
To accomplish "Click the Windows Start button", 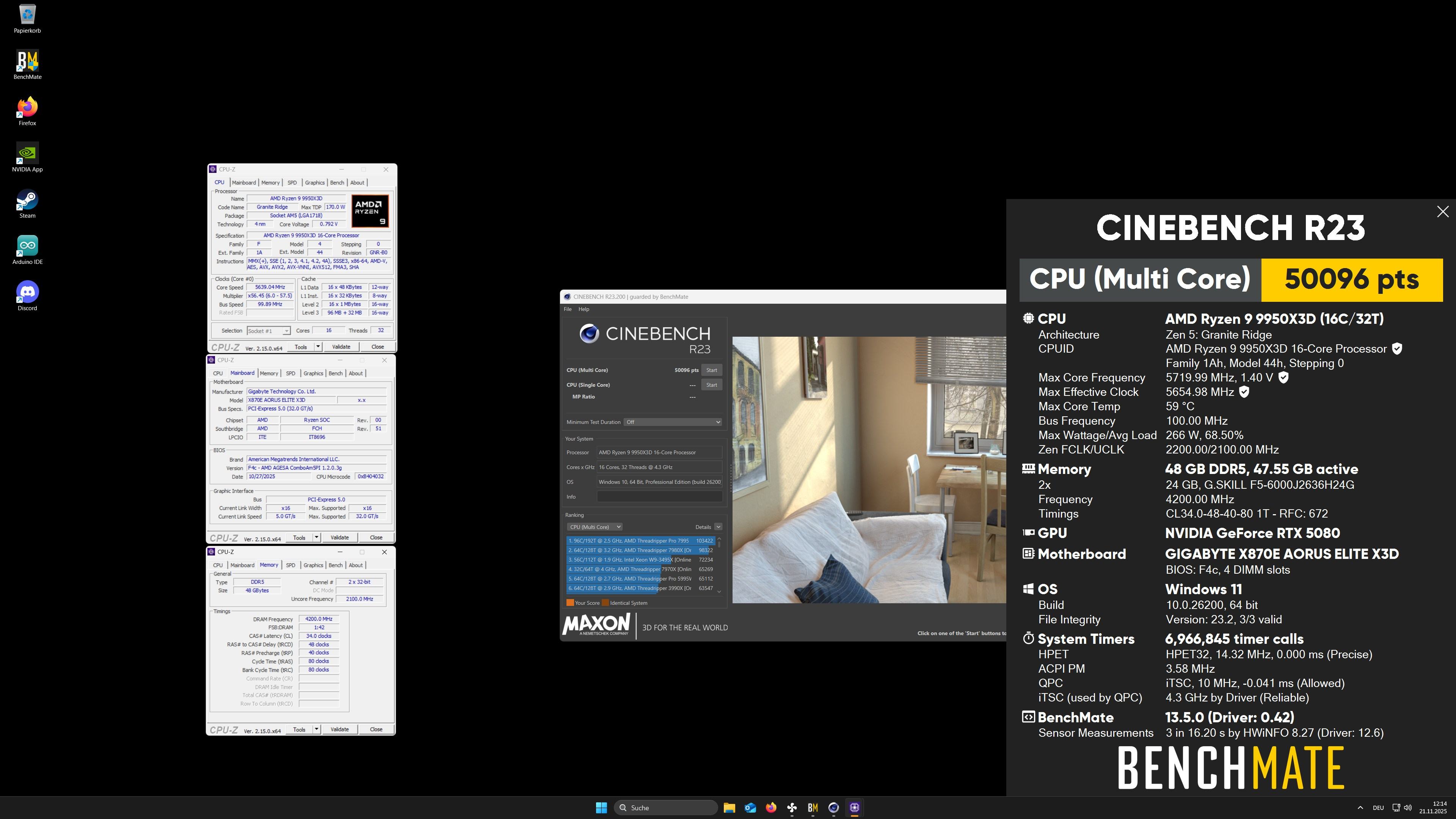I will pyautogui.click(x=601, y=808).
